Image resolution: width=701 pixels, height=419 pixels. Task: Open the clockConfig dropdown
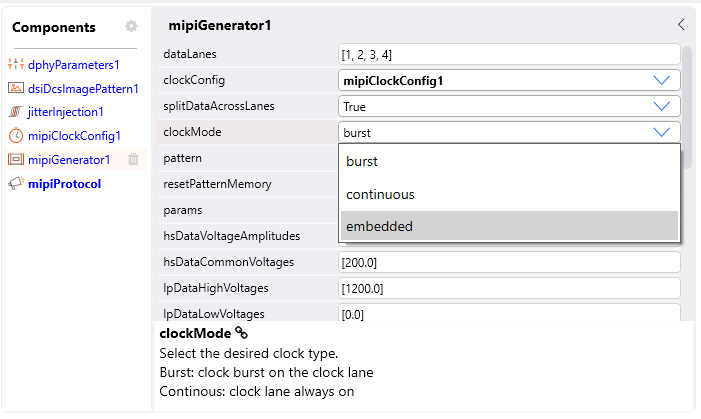[x=661, y=80]
